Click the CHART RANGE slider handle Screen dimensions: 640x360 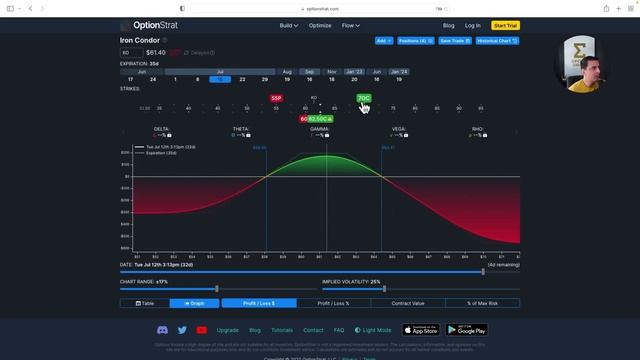217,289
